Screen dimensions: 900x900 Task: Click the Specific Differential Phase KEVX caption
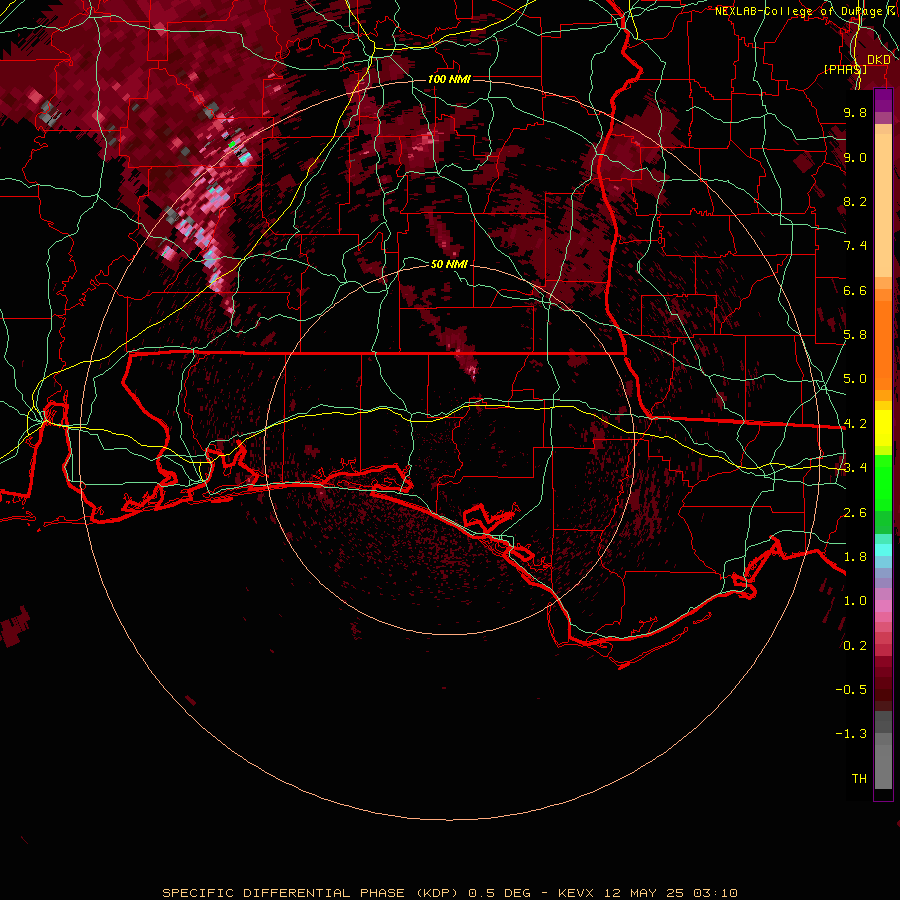[449, 893]
